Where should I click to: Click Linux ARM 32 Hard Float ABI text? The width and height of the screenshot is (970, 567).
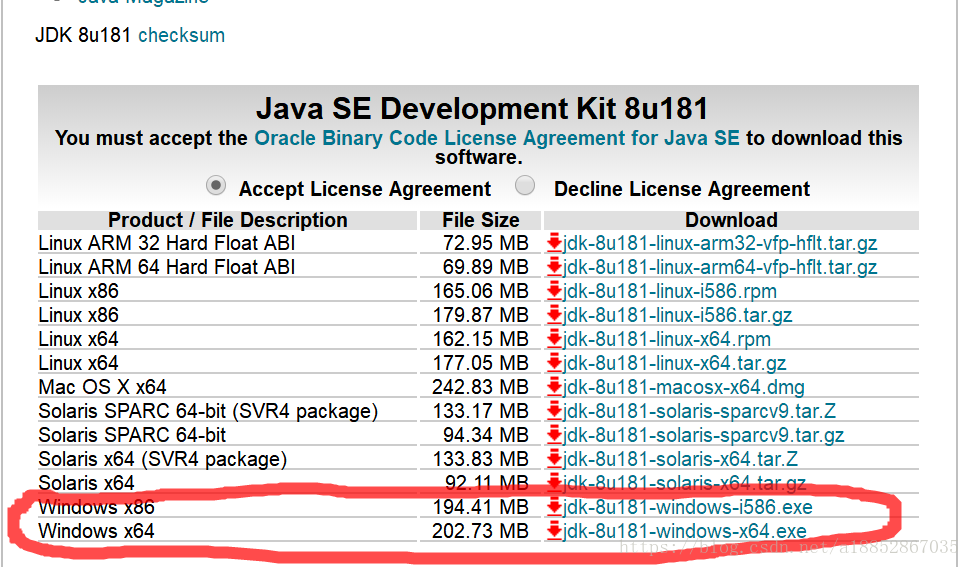coord(166,243)
